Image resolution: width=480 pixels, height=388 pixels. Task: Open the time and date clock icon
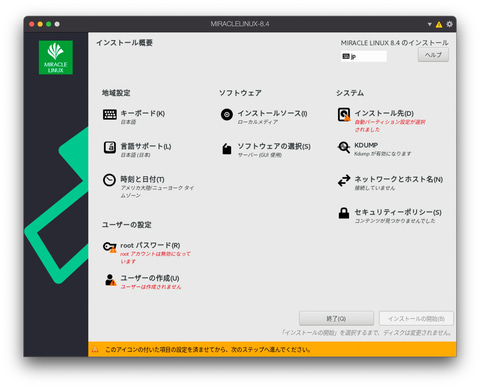(x=109, y=180)
